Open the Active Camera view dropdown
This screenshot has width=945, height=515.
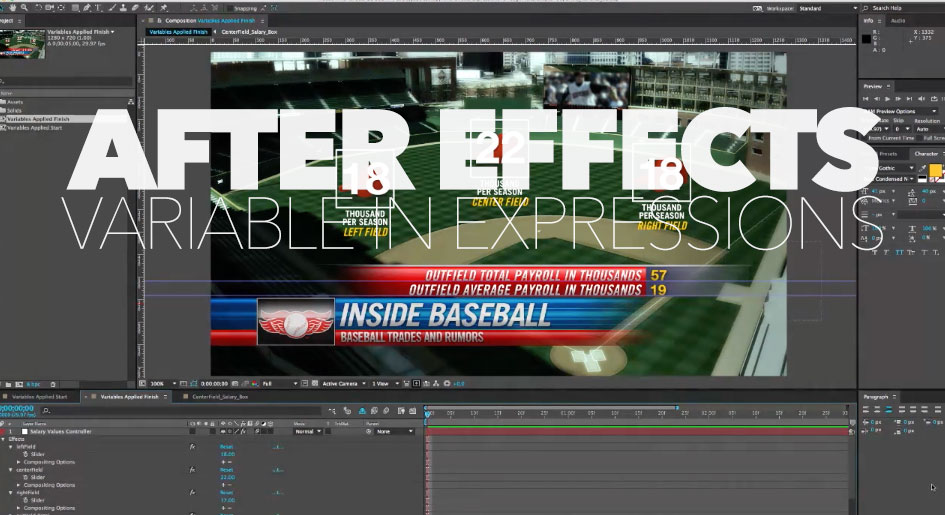click(x=344, y=384)
